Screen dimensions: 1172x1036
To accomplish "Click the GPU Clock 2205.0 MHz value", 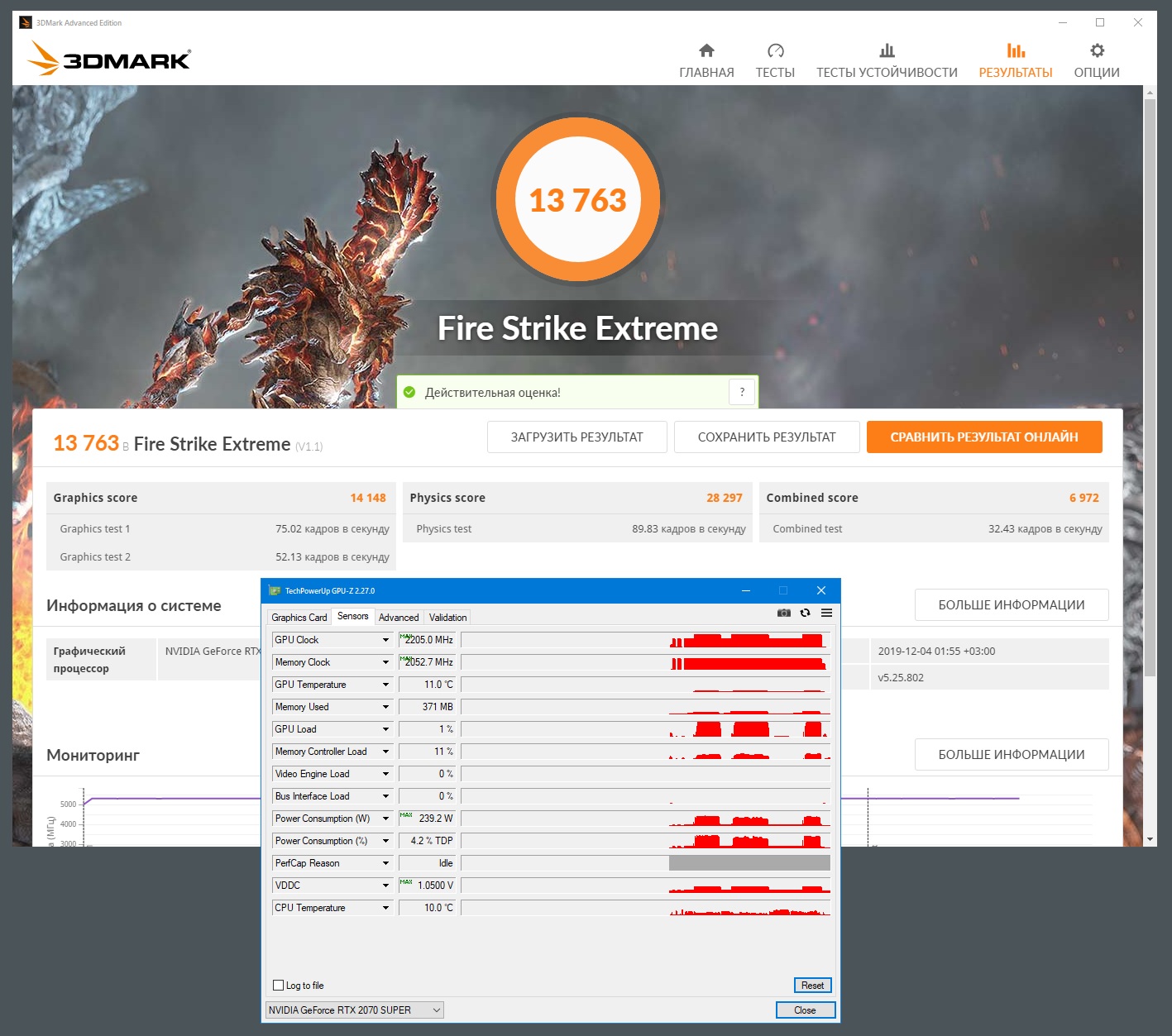I will click(428, 640).
